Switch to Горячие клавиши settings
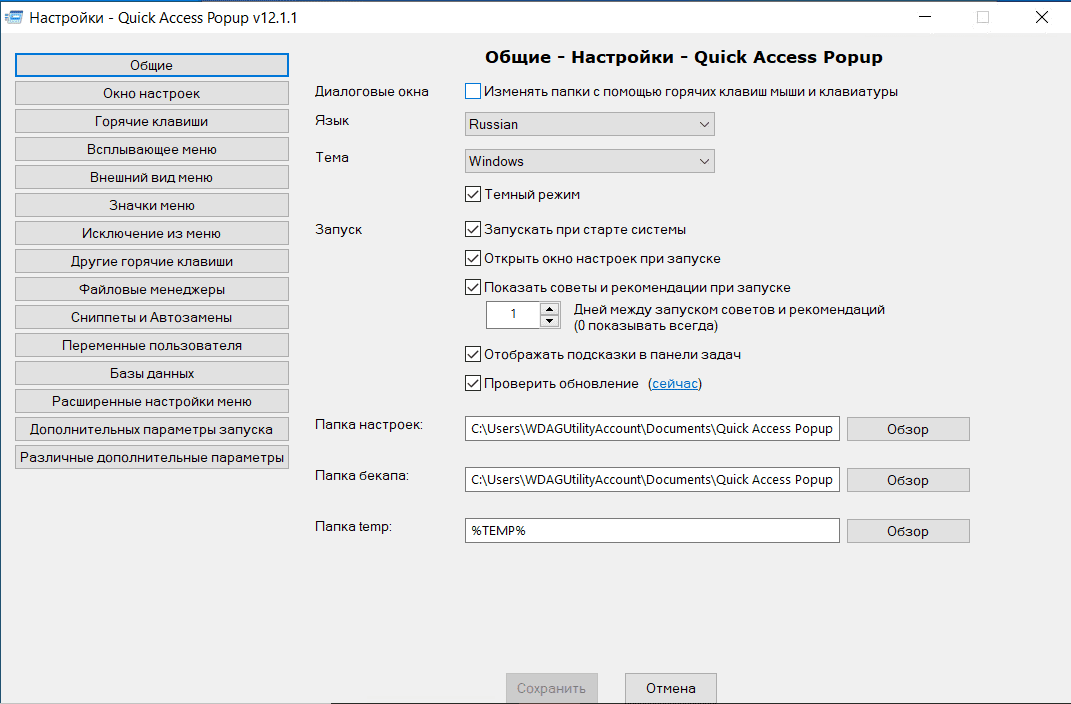Screen dimensions: 1071x704 [152, 121]
